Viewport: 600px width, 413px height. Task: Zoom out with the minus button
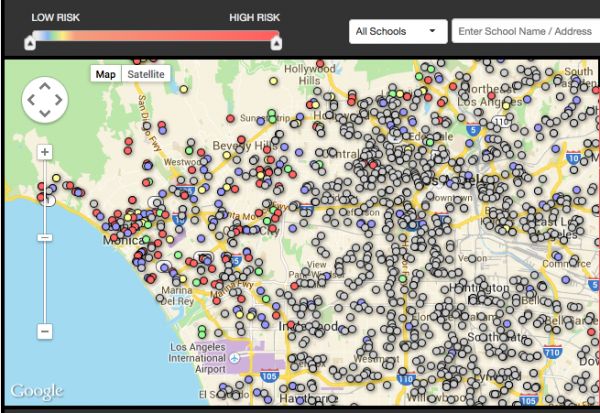coord(44,331)
